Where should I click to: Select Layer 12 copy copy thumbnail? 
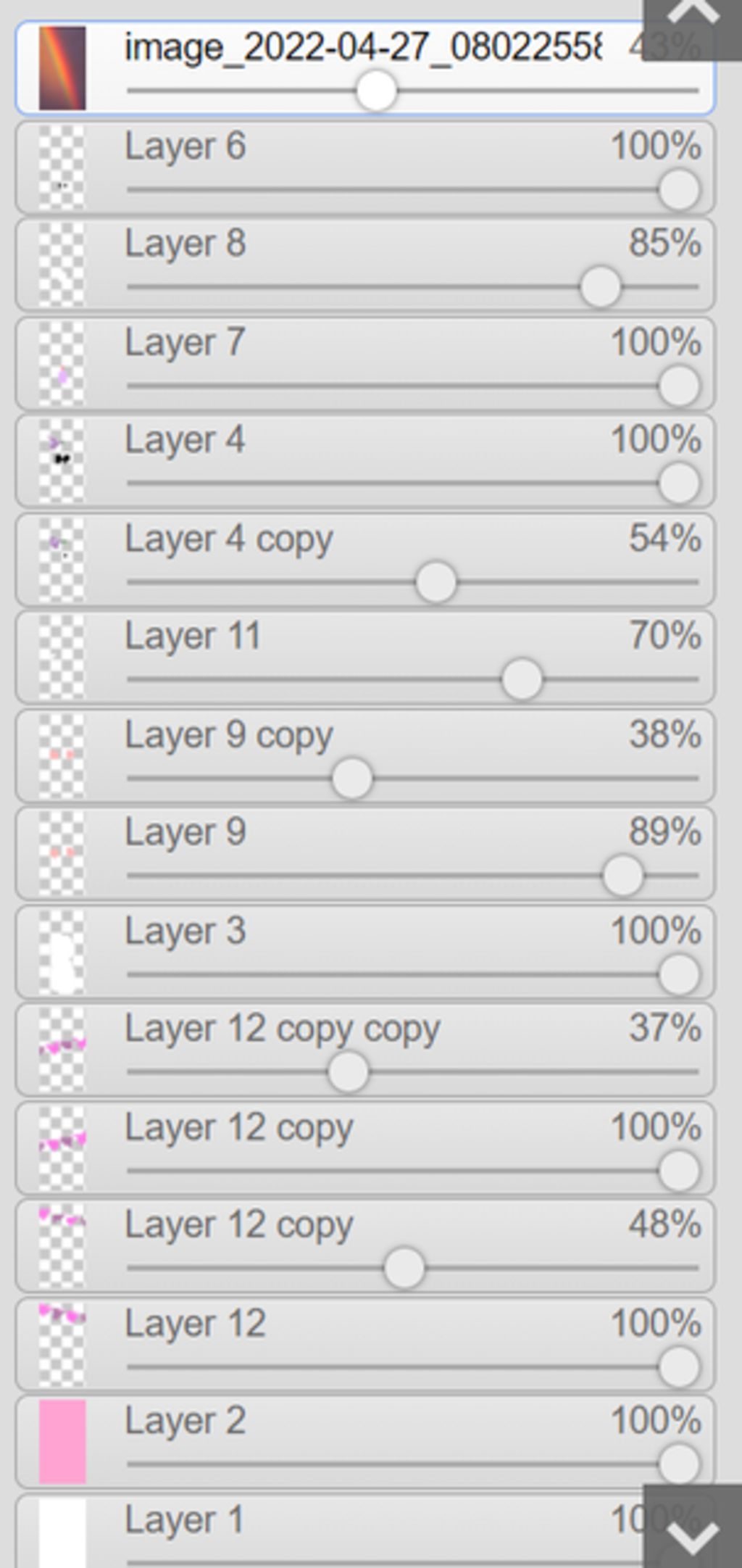pos(62,1050)
